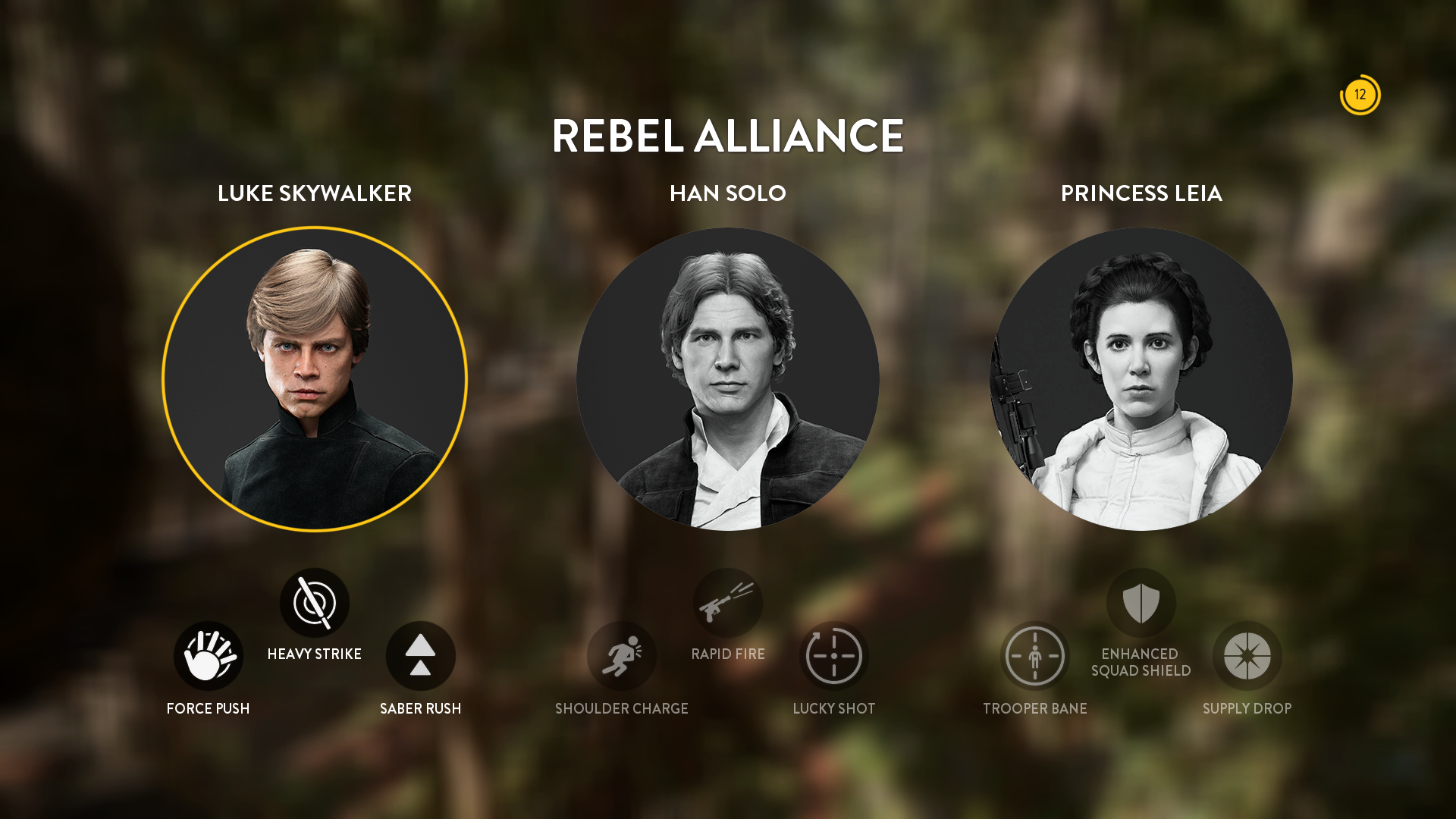Click the Heavy Strike ability icon
The width and height of the screenshot is (1456, 819).
tap(315, 603)
